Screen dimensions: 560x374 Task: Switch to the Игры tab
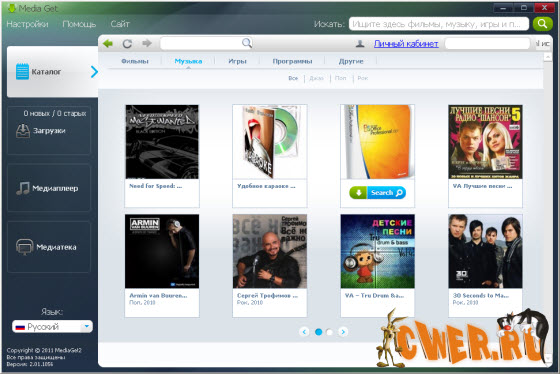pyautogui.click(x=238, y=61)
